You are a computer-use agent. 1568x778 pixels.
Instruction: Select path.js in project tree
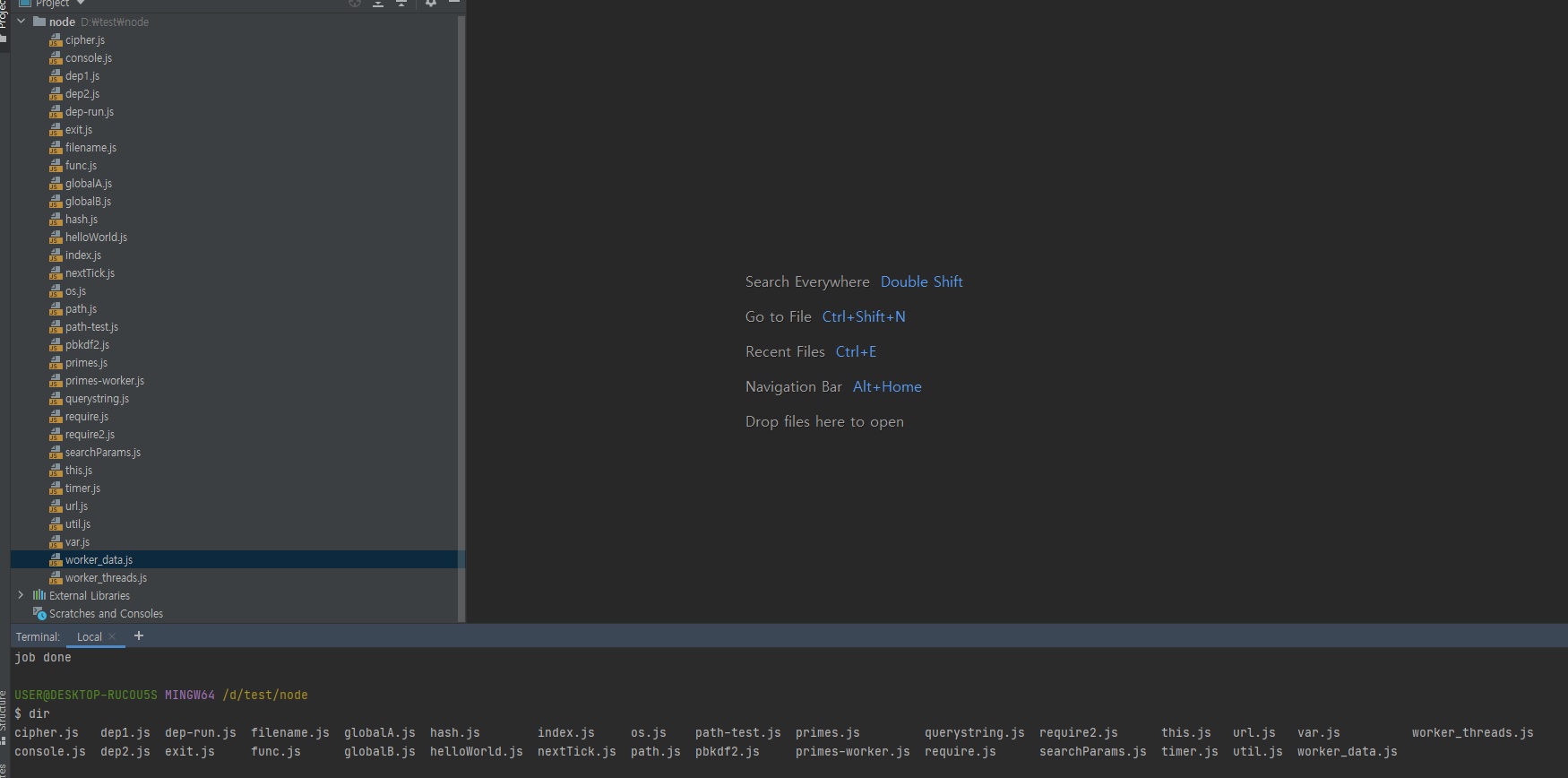click(81, 309)
